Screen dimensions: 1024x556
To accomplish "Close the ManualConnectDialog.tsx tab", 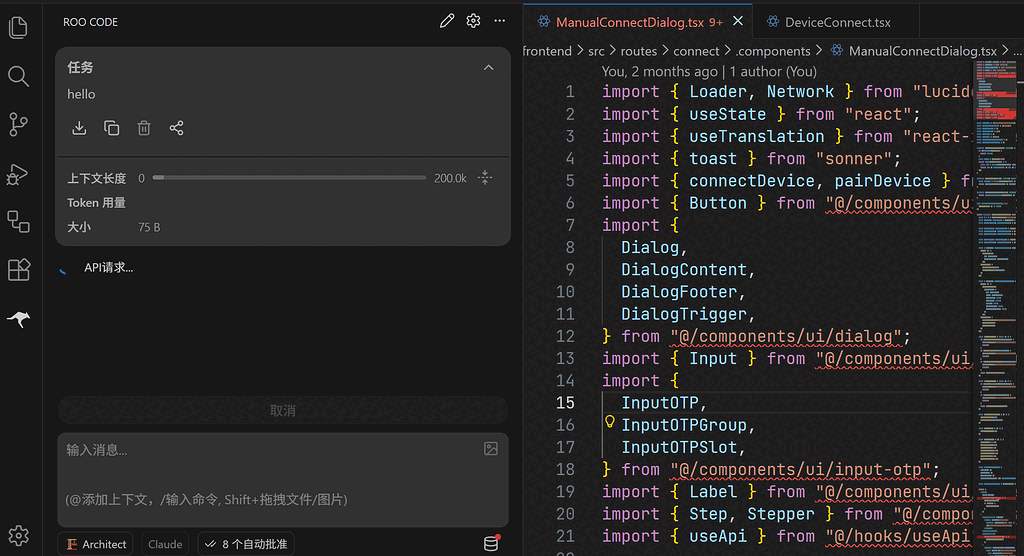I will click(738, 21).
